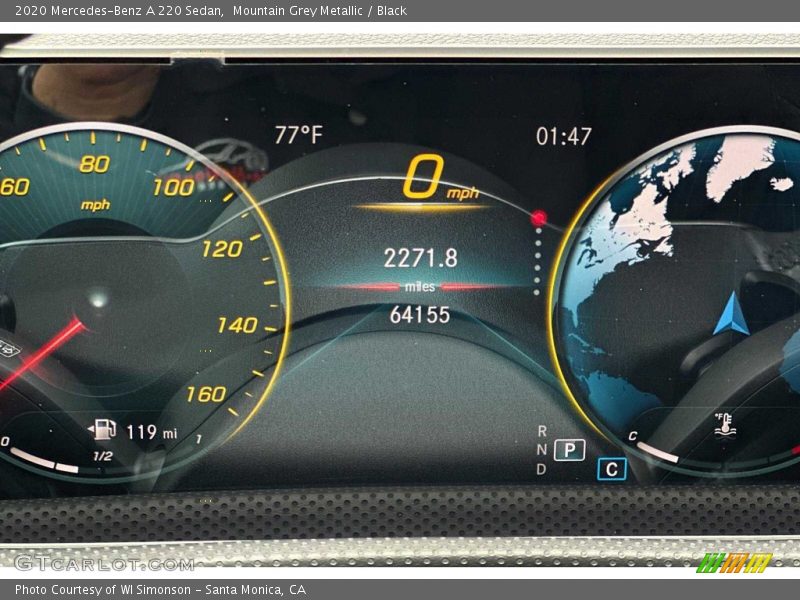Image resolution: width=800 pixels, height=600 pixels.
Task: Tap the coolant temperature icon
Action: [723, 424]
